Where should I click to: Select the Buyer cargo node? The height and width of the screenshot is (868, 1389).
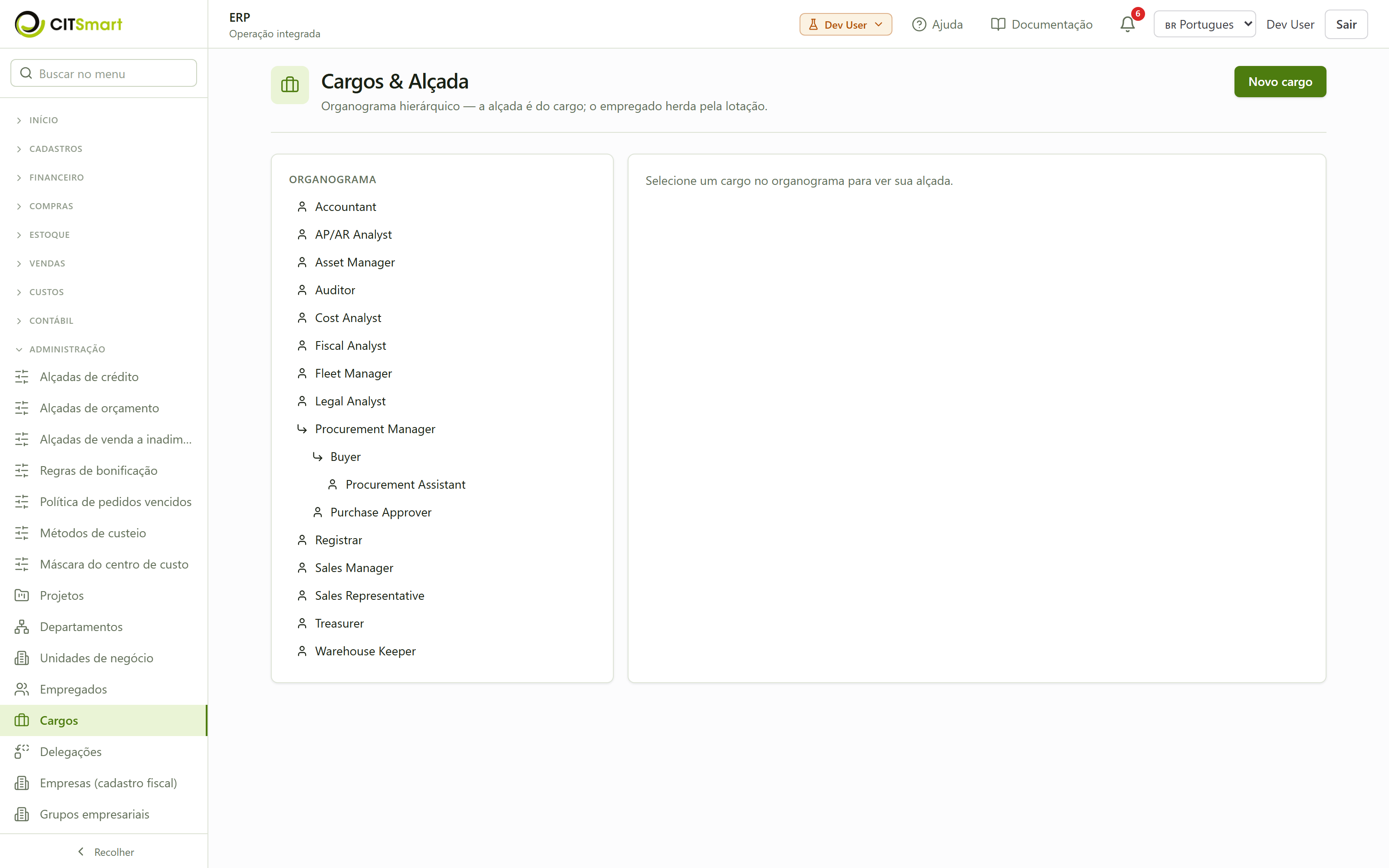pos(346,457)
